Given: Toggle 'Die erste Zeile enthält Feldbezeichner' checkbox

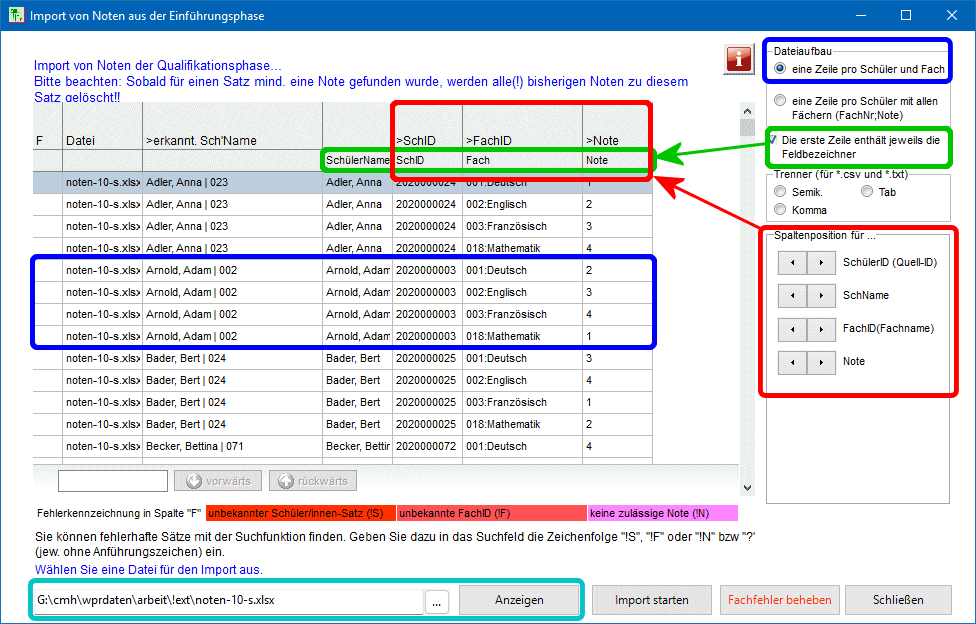Looking at the screenshot, I should (772, 140).
